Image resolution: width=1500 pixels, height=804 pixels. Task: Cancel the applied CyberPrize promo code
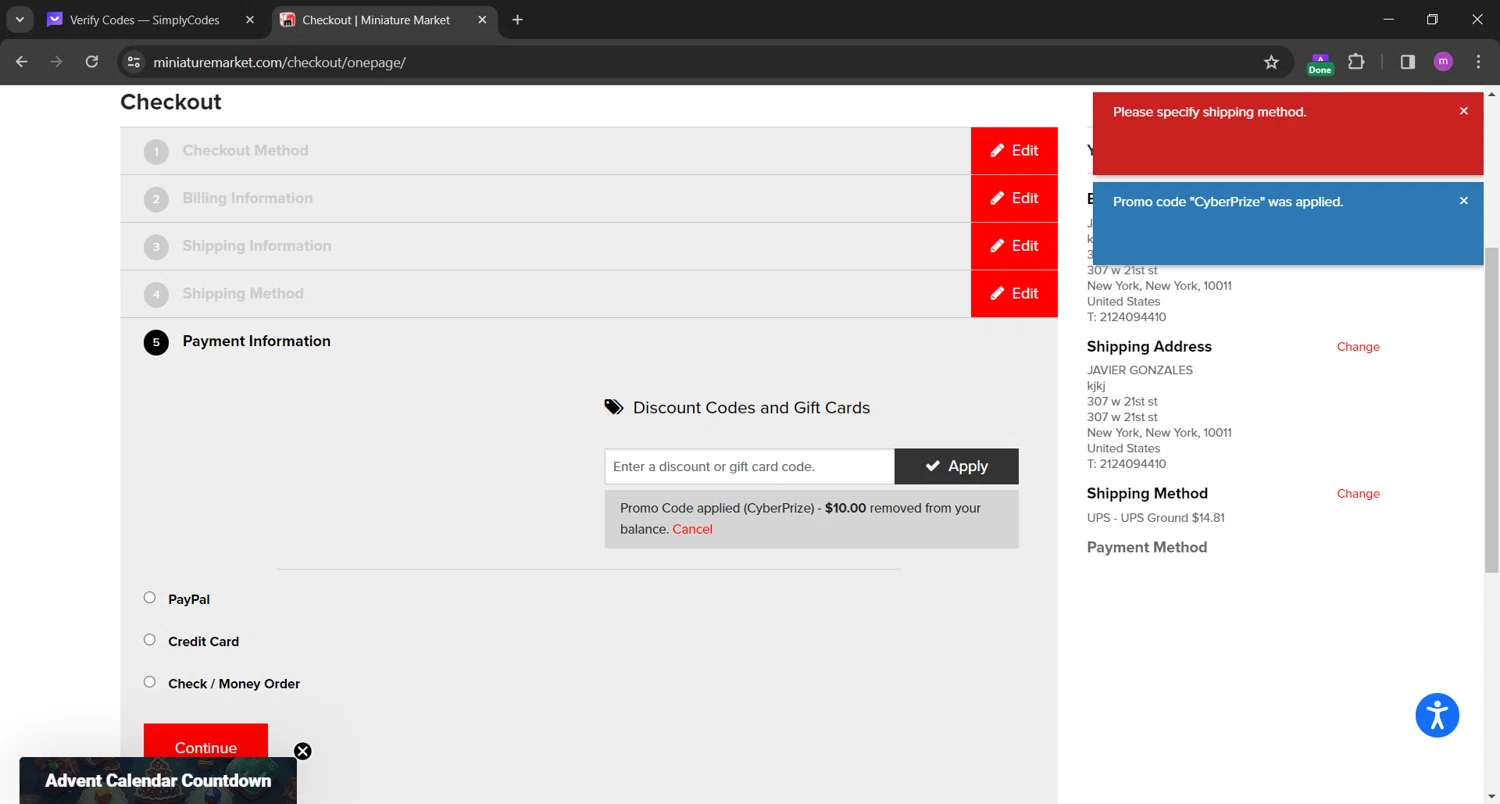[x=692, y=529]
